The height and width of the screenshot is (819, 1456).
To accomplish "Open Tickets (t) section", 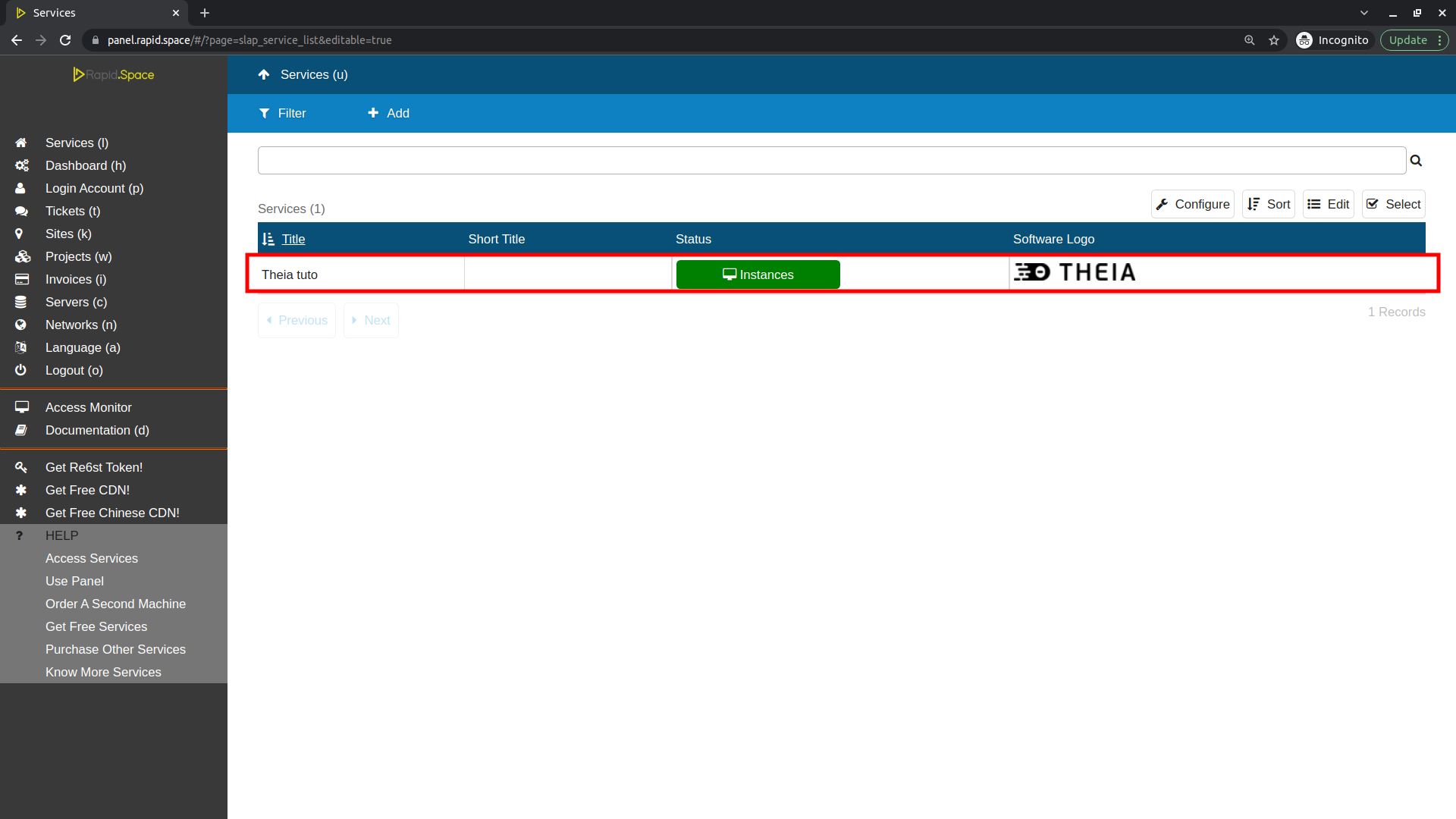I will coord(72,211).
